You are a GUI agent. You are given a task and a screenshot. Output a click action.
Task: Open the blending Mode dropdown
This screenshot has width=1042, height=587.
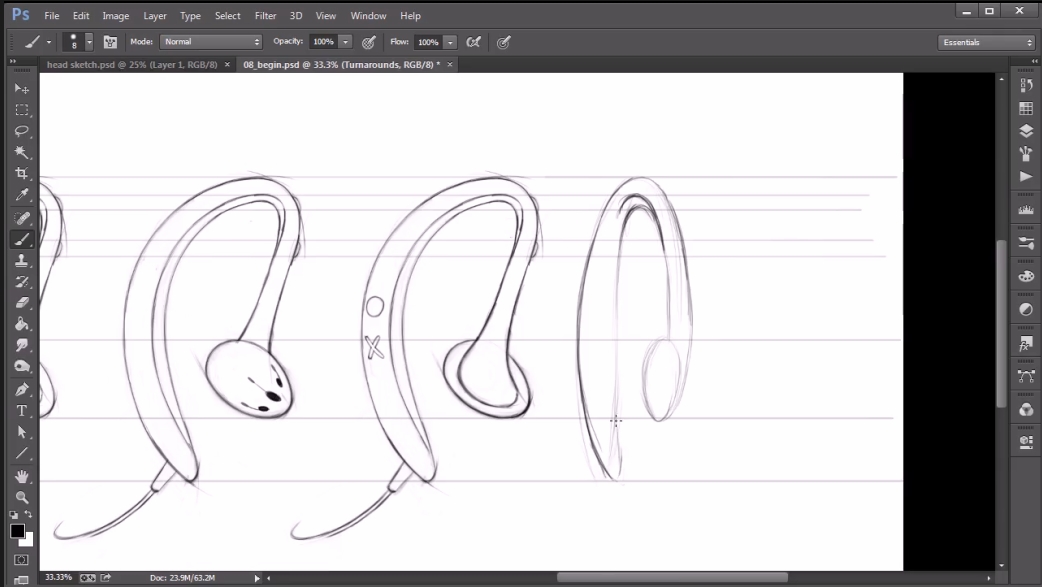(x=210, y=42)
